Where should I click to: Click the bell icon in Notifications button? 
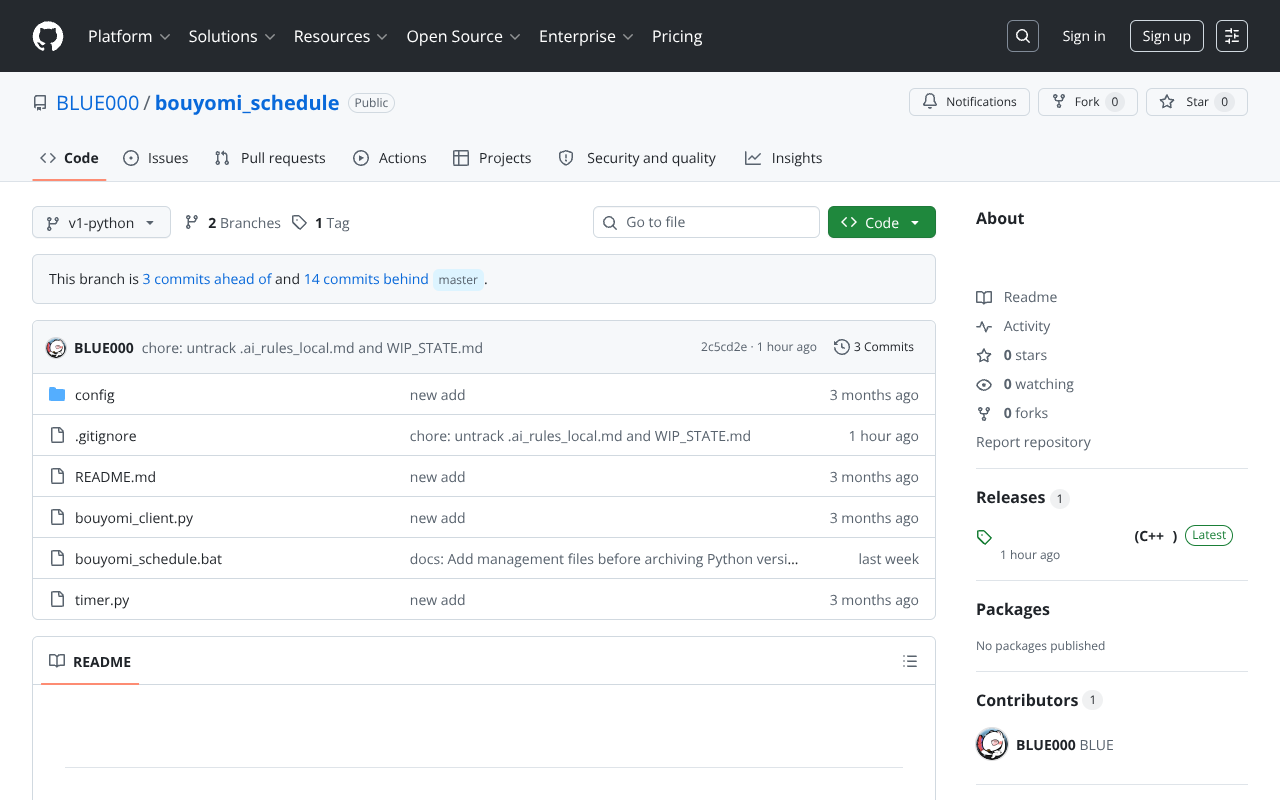pos(930,102)
